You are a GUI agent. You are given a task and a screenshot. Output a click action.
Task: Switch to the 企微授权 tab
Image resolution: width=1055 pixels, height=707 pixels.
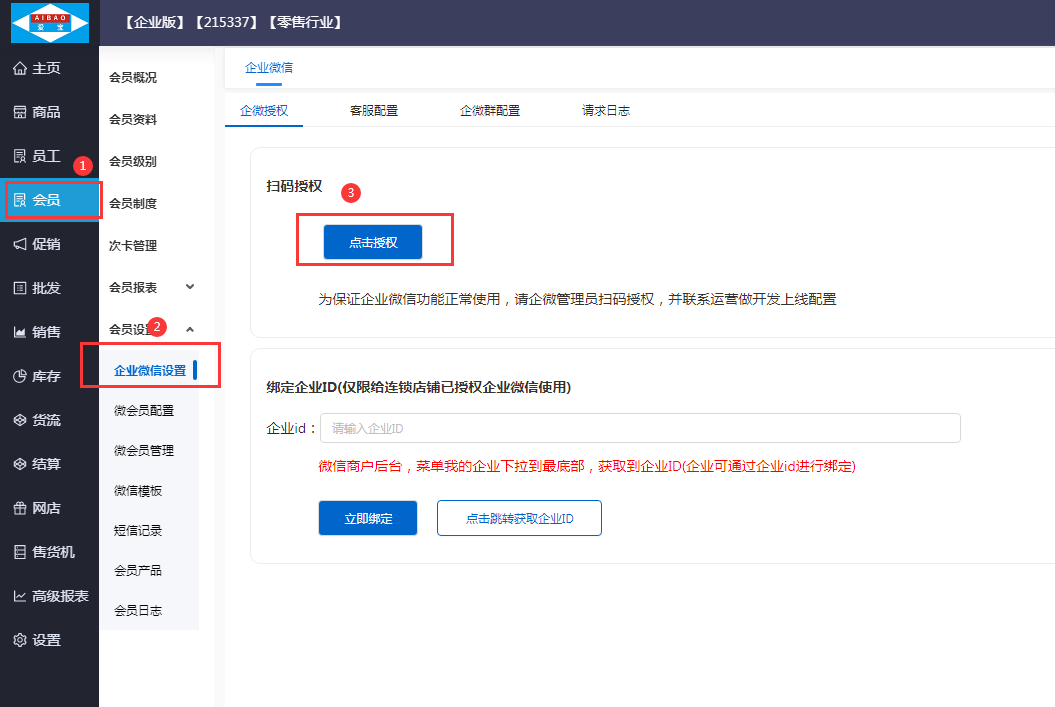pos(264,110)
